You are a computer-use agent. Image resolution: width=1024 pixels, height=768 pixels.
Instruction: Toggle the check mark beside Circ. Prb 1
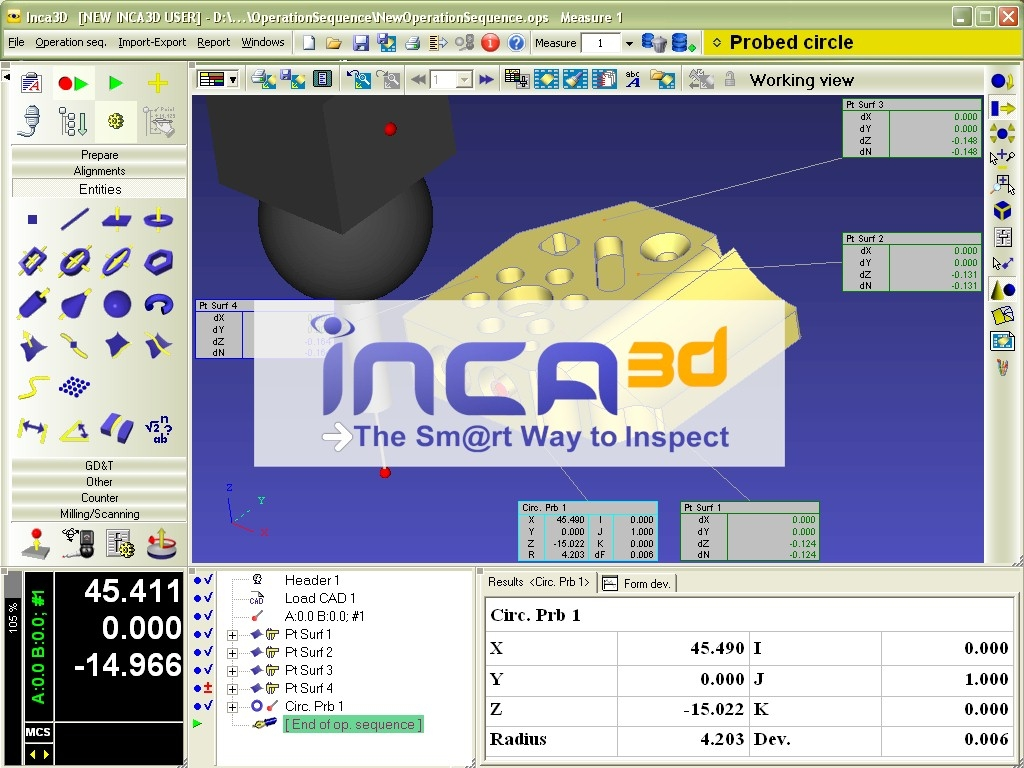208,706
